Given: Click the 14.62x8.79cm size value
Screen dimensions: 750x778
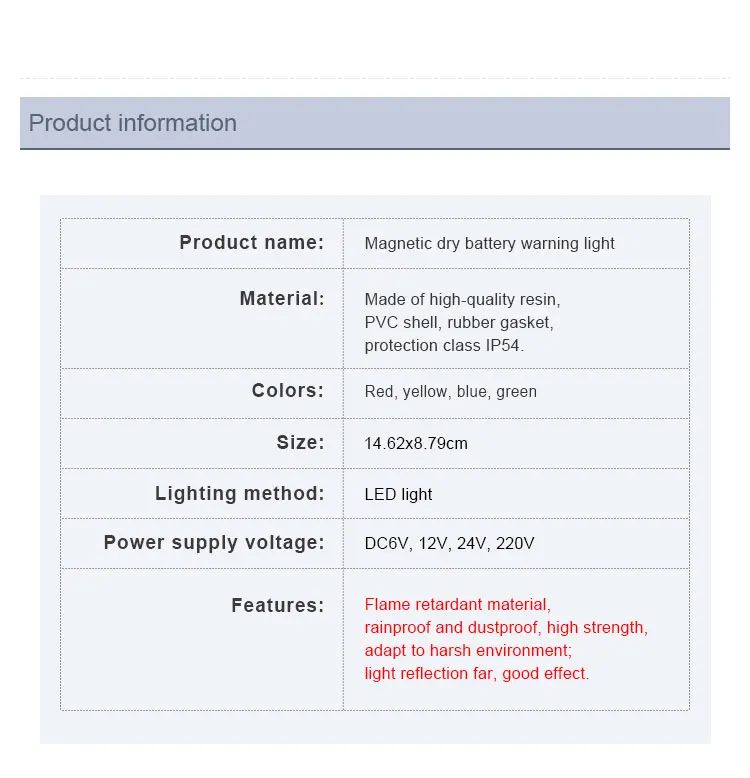Looking at the screenshot, I should [x=416, y=443].
